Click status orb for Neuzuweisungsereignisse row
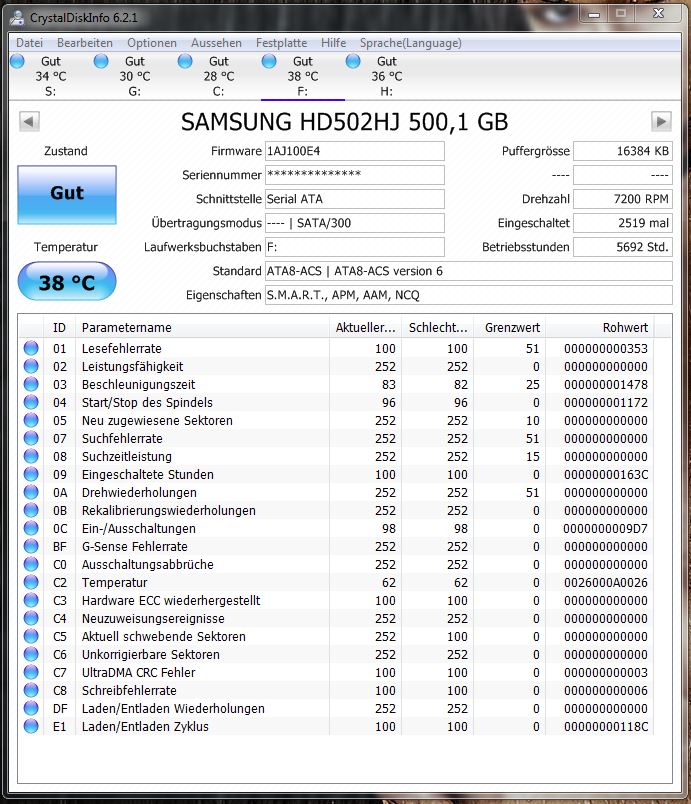Image resolution: width=691 pixels, height=804 pixels. [31, 618]
